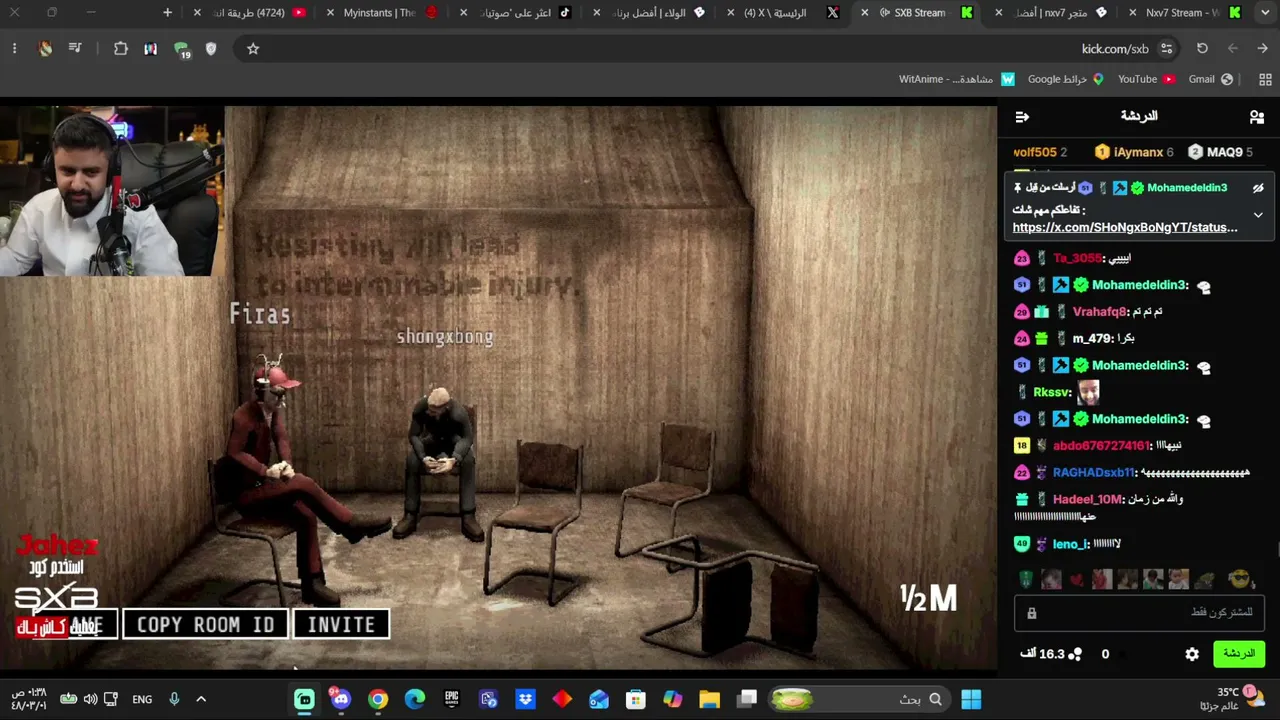Open volume control in system tray
This screenshot has height=720, width=1280.
point(90,700)
